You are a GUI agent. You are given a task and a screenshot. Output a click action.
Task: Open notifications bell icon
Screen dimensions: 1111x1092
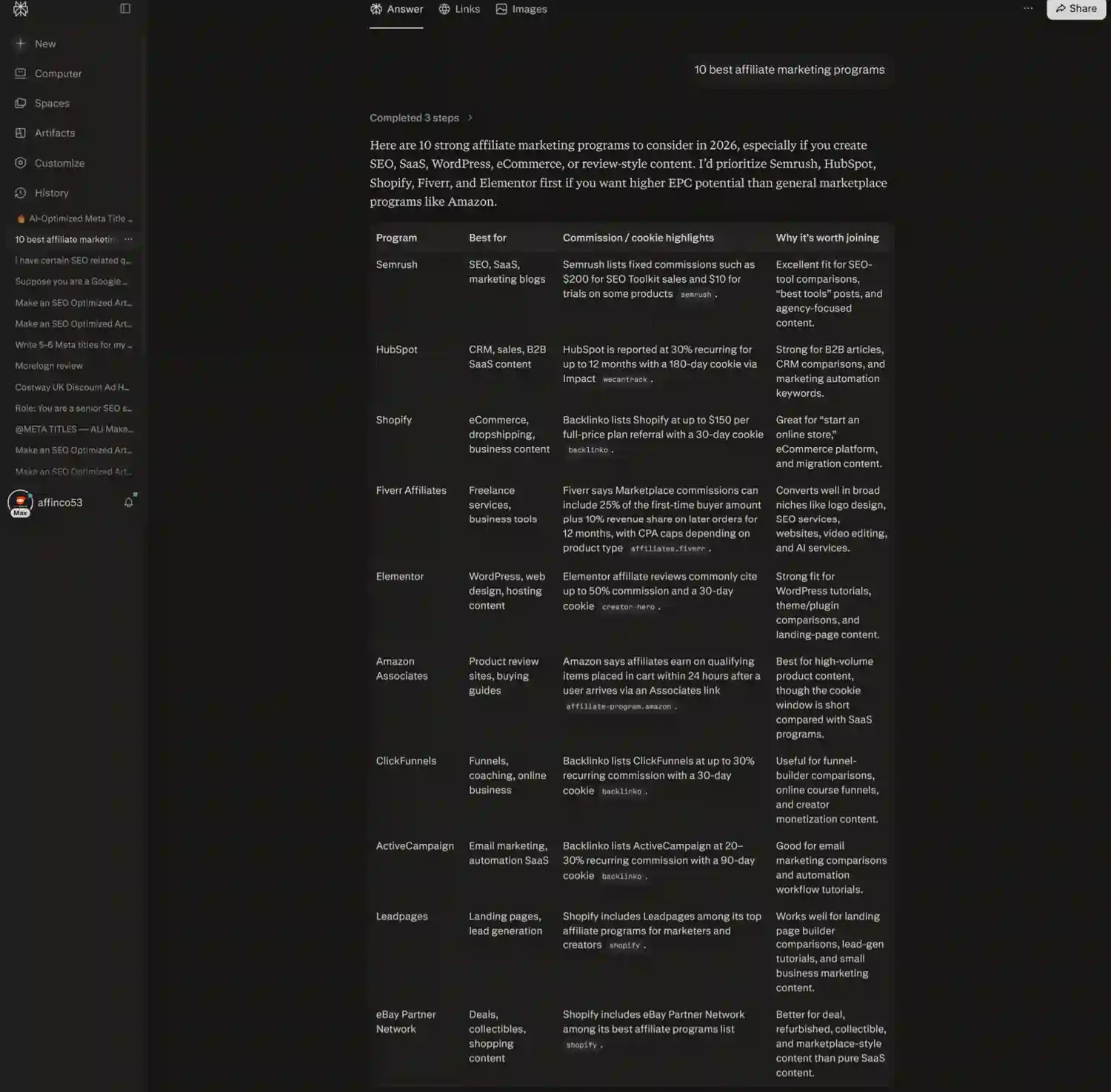(x=128, y=503)
